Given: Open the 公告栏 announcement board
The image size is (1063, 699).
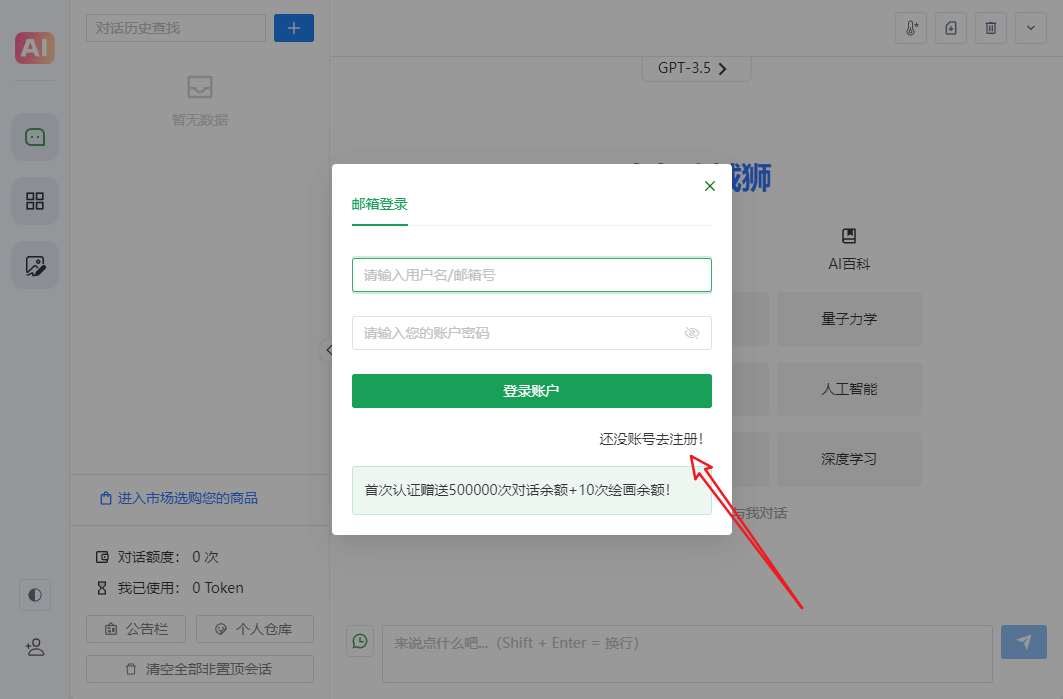Looking at the screenshot, I should coord(136,628).
